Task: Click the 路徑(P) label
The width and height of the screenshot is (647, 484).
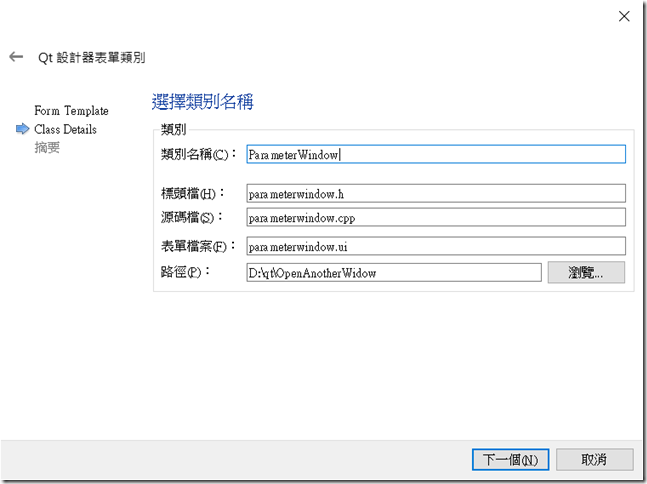Action: click(186, 272)
